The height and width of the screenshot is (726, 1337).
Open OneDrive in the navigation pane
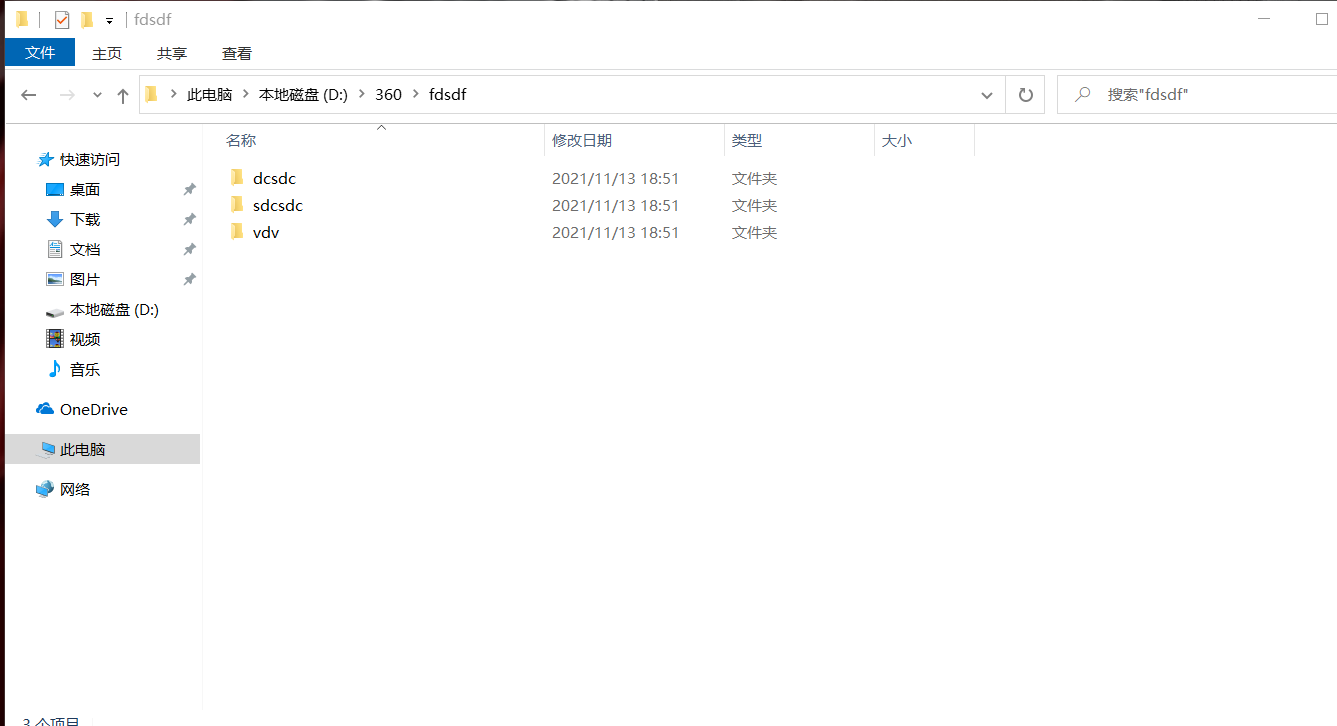click(93, 409)
